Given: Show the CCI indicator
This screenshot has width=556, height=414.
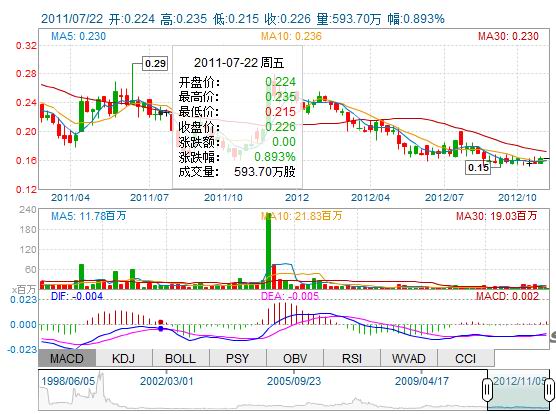Looking at the screenshot, I should (x=466, y=358).
